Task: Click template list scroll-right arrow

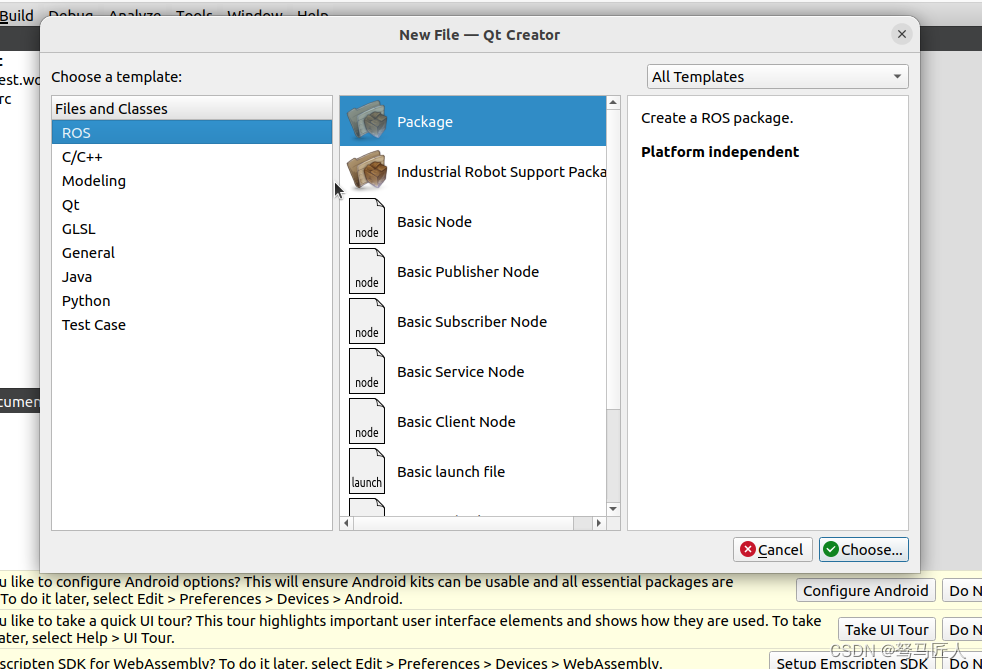Action: (x=599, y=523)
